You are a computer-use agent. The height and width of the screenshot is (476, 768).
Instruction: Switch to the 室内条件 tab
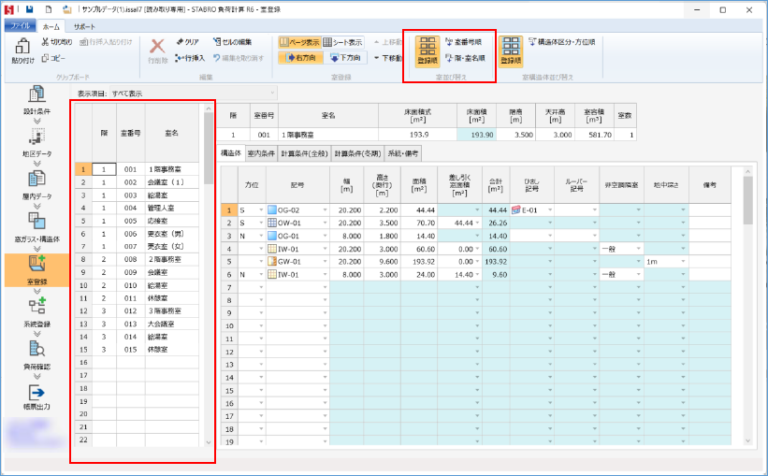pos(271,153)
